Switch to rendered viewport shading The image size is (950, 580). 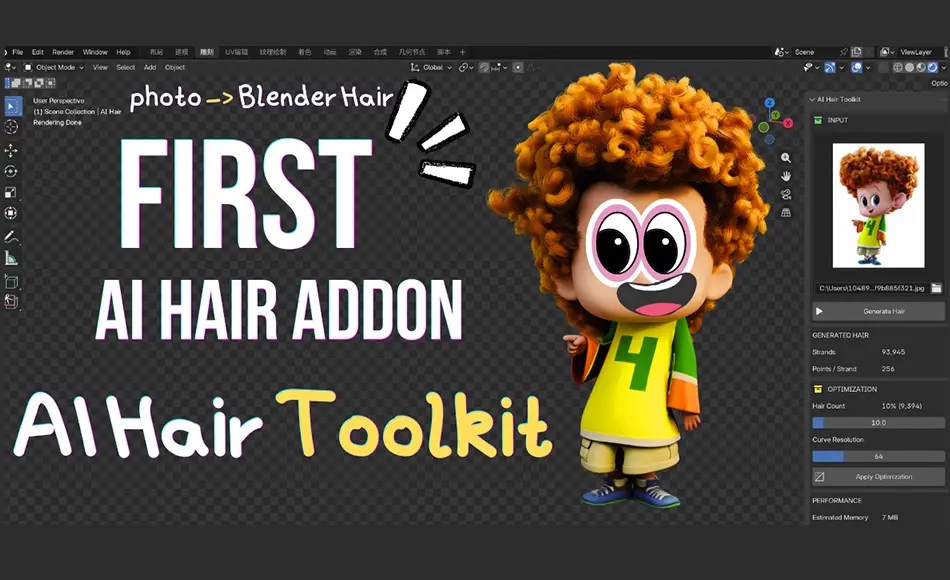[x=932, y=67]
